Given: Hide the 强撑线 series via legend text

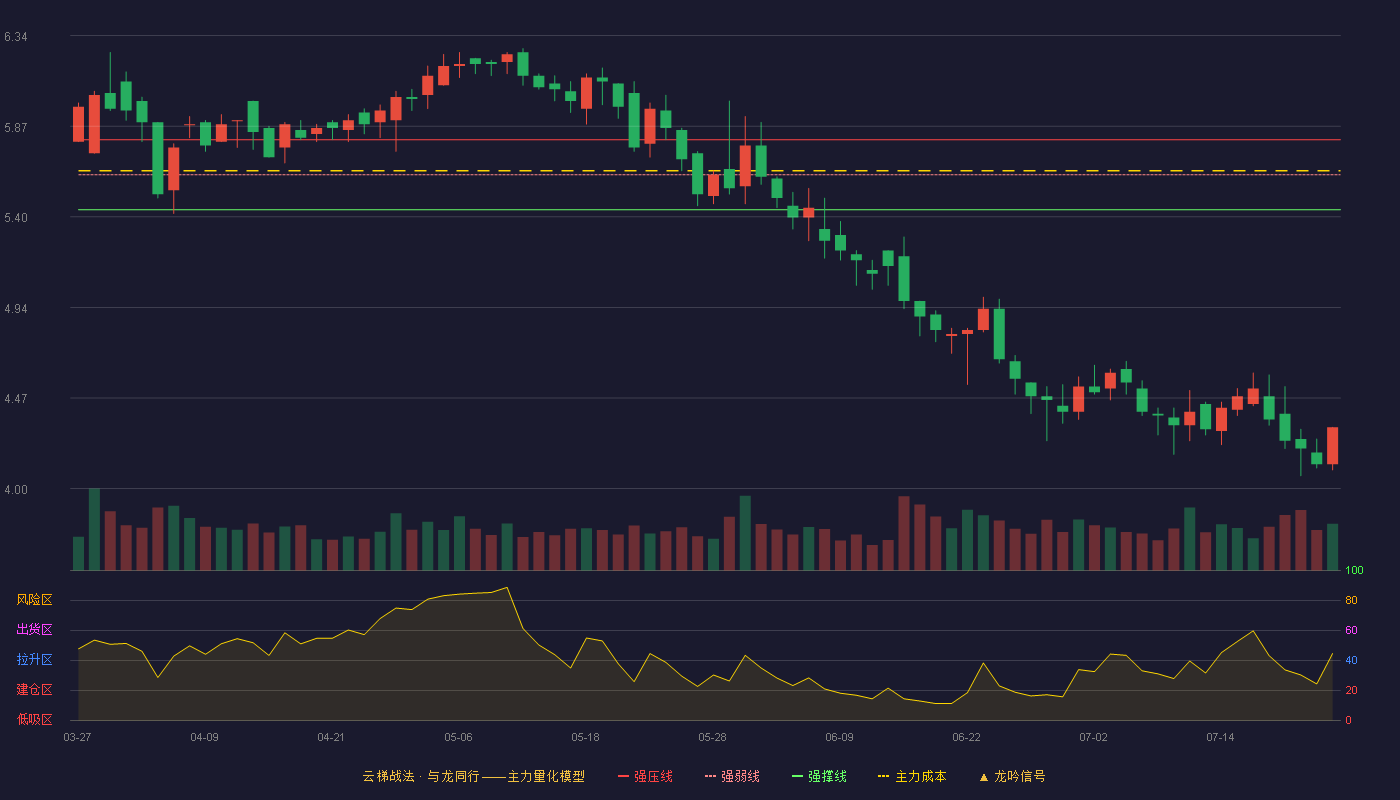Looking at the screenshot, I should point(827,776).
